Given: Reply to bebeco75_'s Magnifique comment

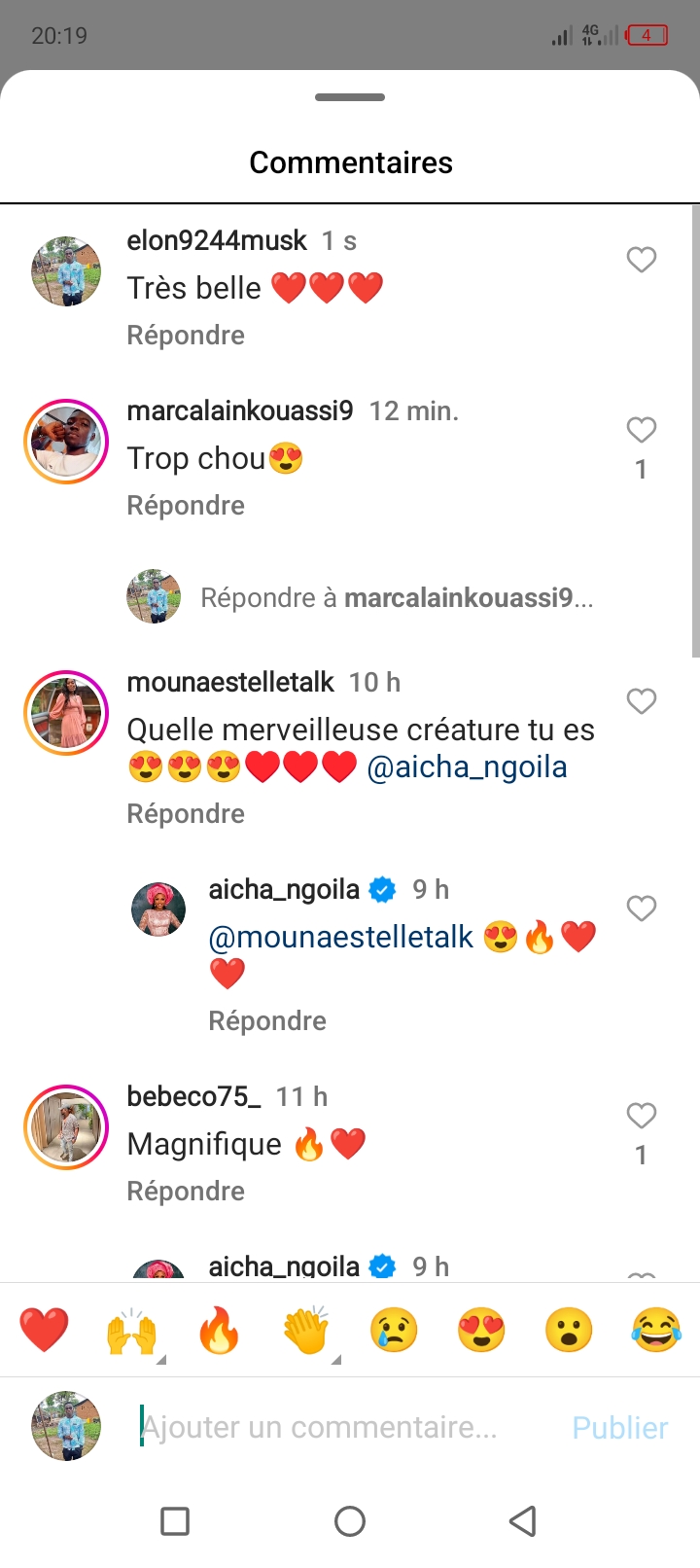Looking at the screenshot, I should (186, 1192).
